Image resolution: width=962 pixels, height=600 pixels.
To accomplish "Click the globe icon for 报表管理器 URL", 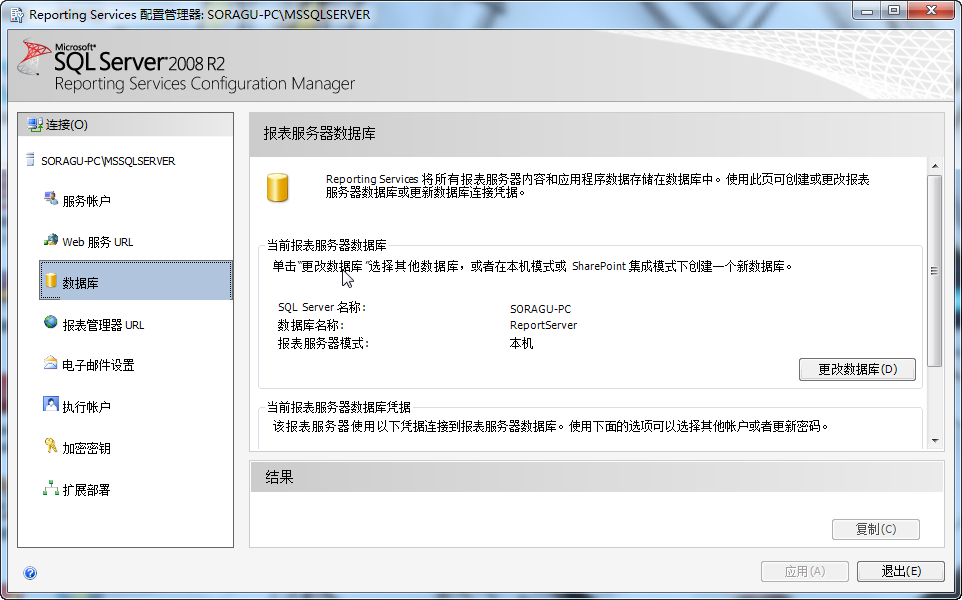I will [x=51, y=322].
